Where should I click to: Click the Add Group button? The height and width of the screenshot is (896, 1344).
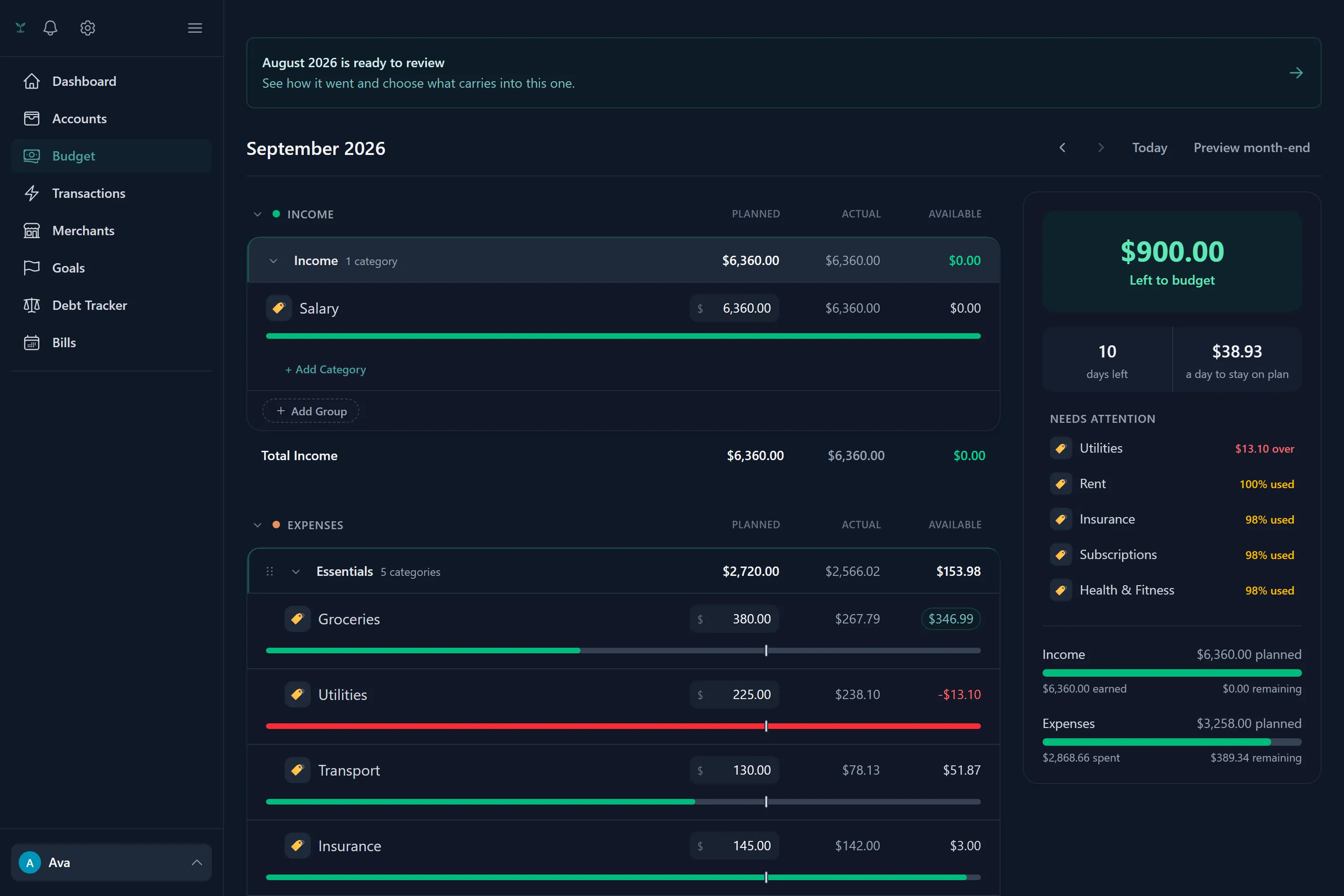coord(311,411)
